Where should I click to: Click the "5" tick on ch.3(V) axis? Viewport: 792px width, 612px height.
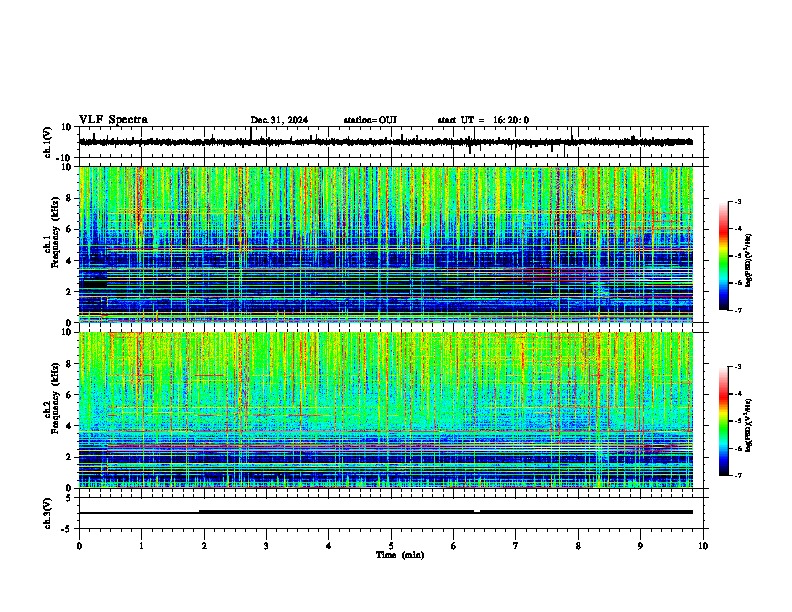[69, 498]
